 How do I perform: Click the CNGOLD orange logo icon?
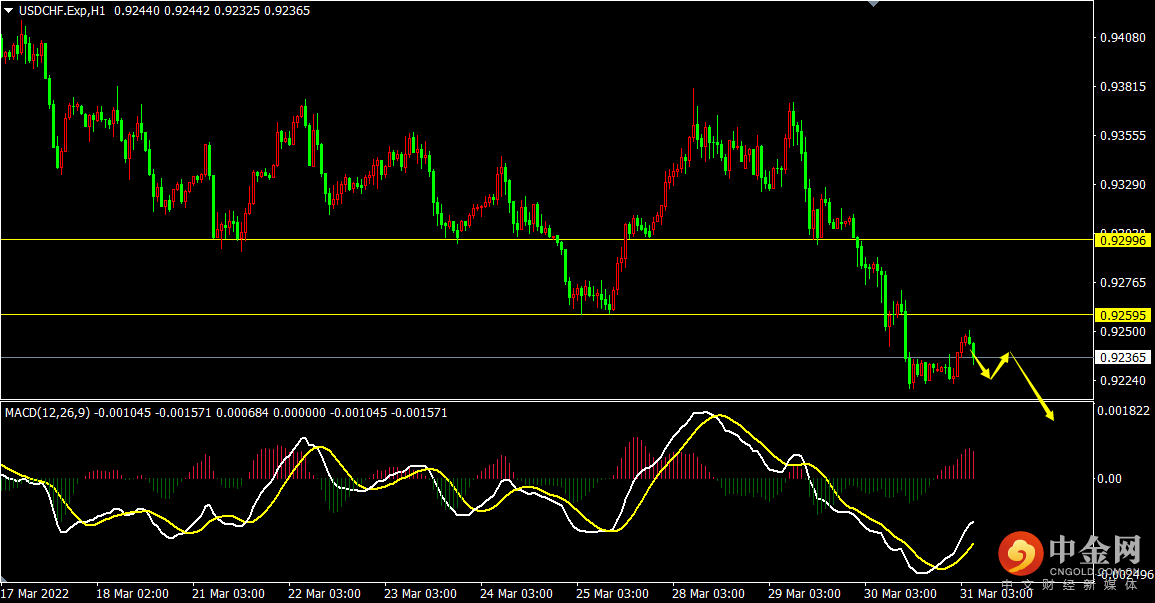(1020, 554)
